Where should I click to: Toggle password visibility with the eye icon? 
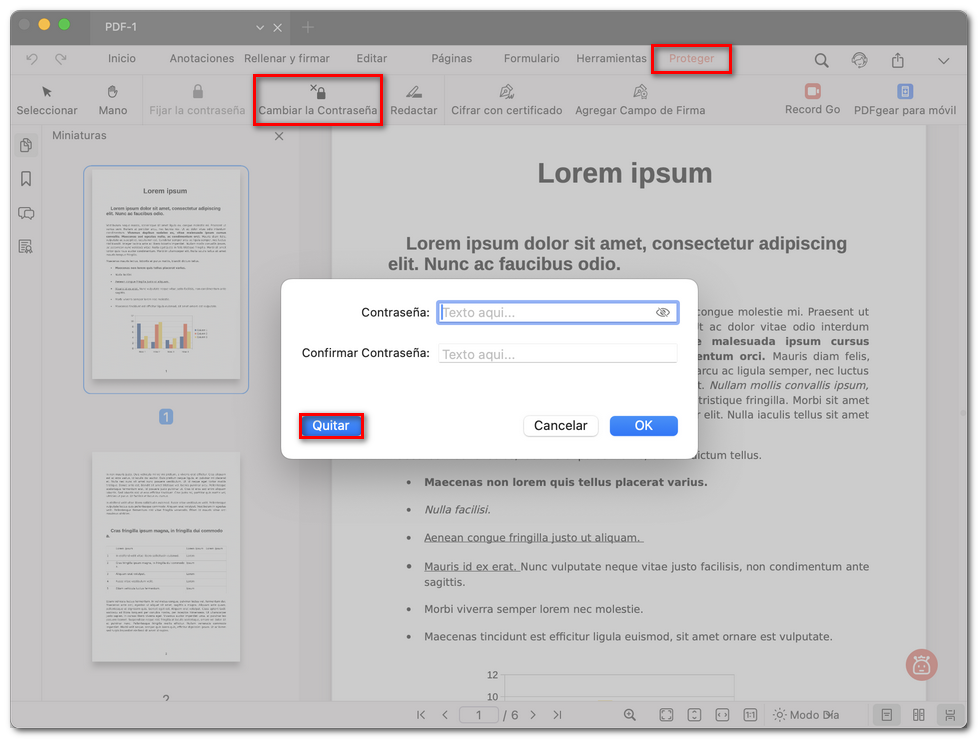click(662, 312)
